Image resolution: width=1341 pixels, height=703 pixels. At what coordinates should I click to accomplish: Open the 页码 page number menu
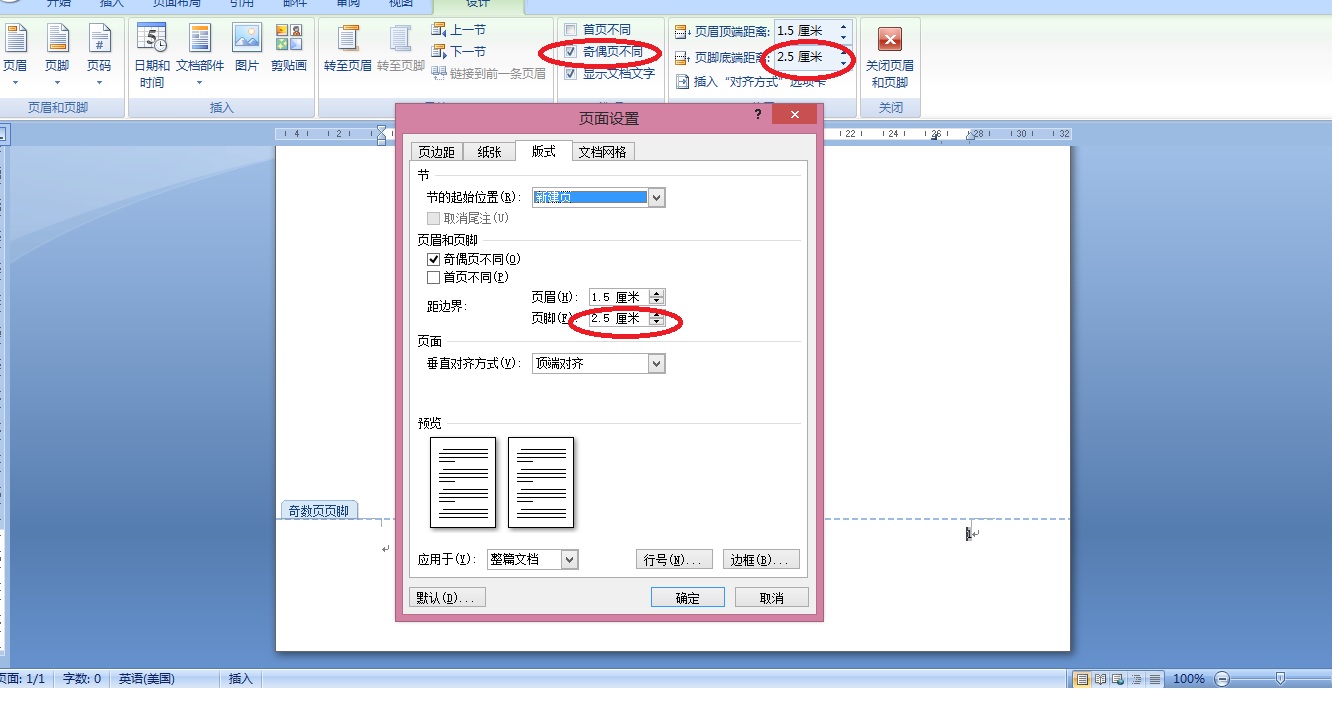[99, 54]
